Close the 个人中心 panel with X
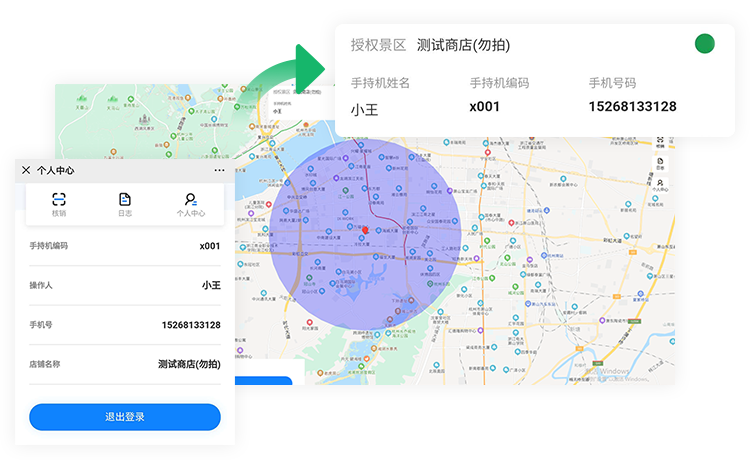The image size is (750, 470). pyautogui.click(x=26, y=170)
